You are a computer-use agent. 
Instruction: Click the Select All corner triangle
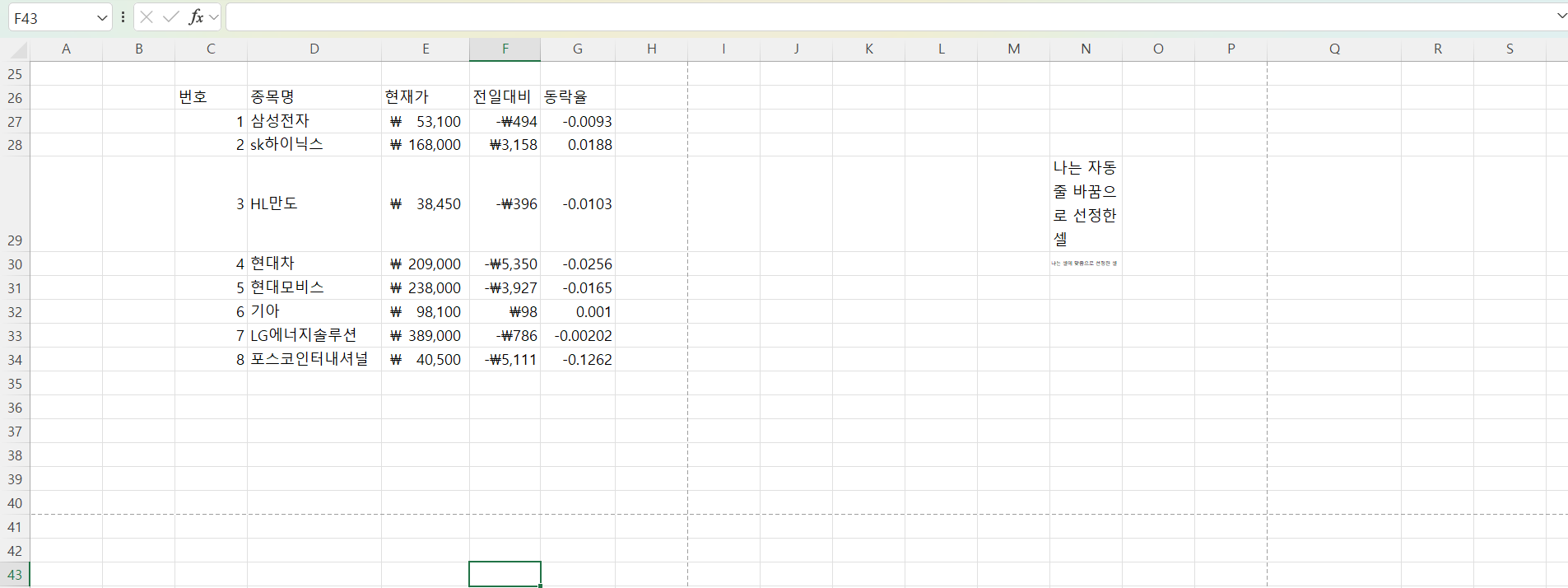coord(19,51)
